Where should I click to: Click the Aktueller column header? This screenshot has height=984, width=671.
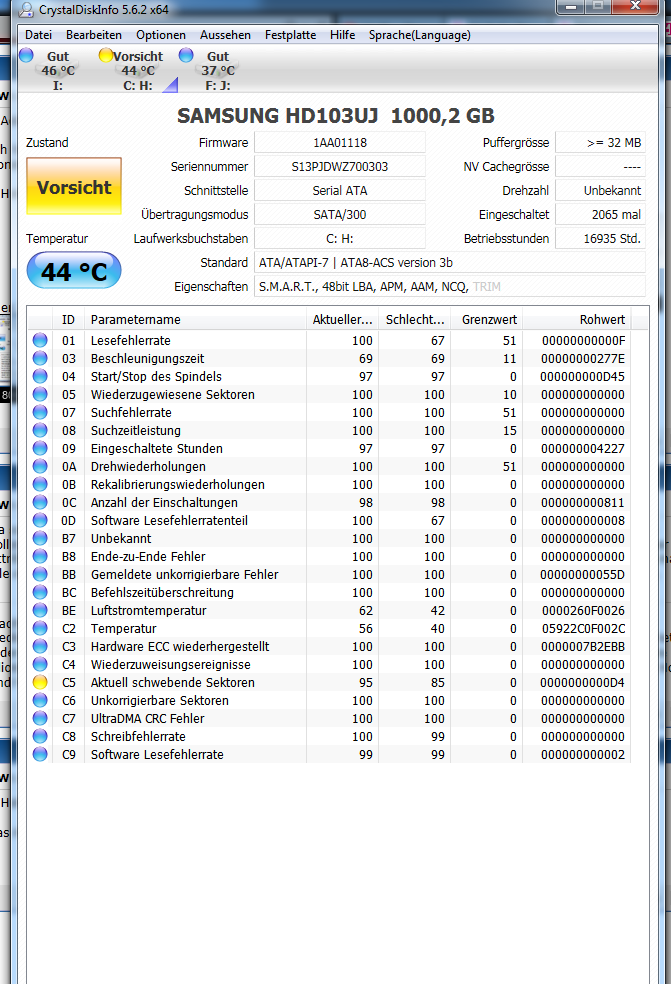tap(342, 319)
